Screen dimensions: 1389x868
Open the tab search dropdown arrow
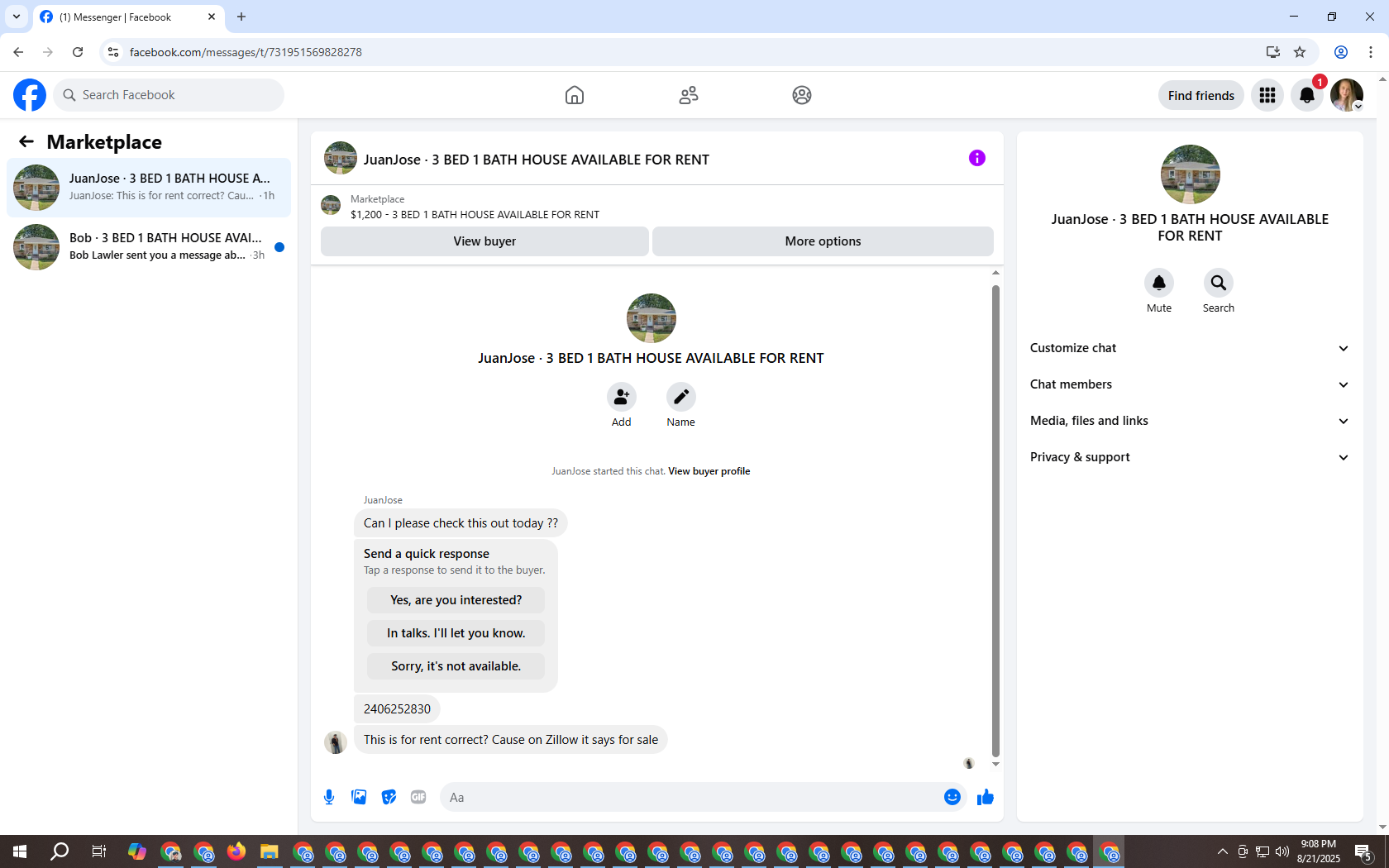(x=17, y=17)
